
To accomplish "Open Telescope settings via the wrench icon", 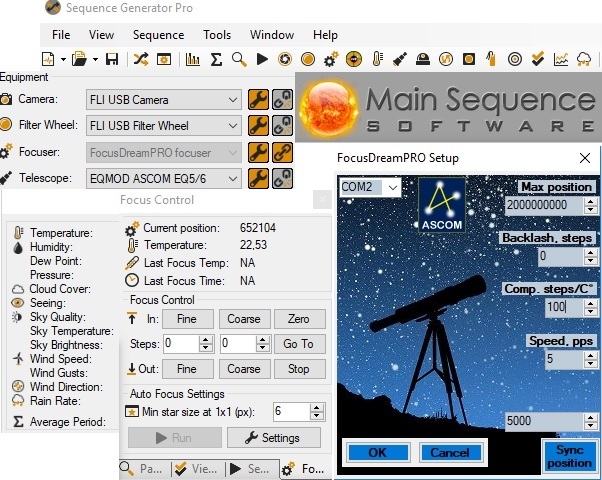I will point(258,178).
